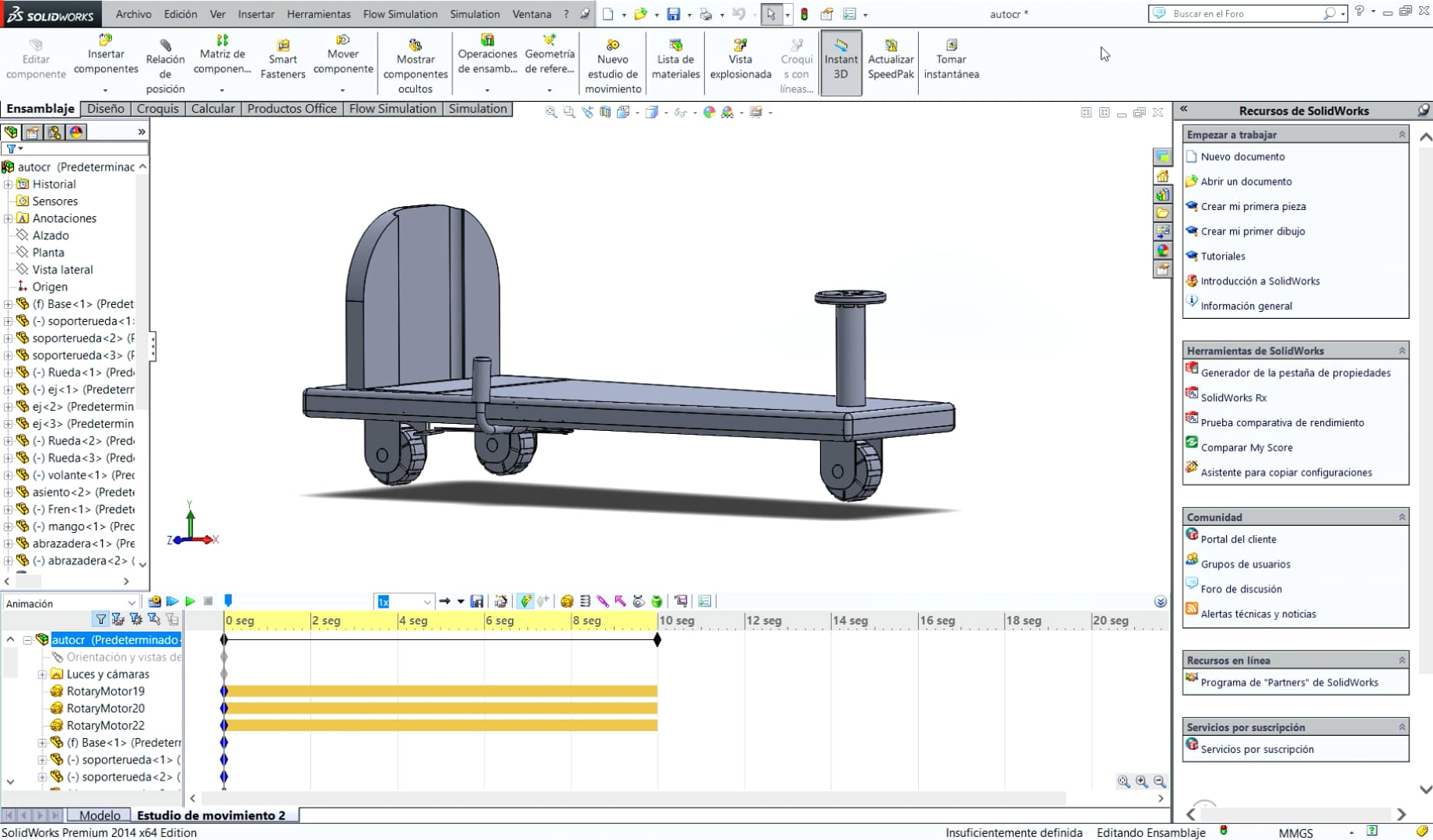The height and width of the screenshot is (840, 1433).
Task: Open the Flow Simulation menu
Action: (401, 14)
